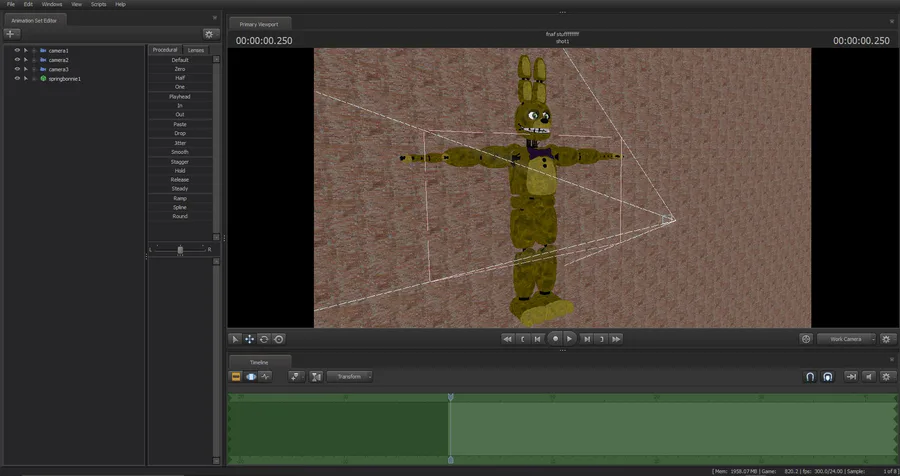The width and height of the screenshot is (900, 476).
Task: Switch to the Lenses tab
Action: (196, 50)
